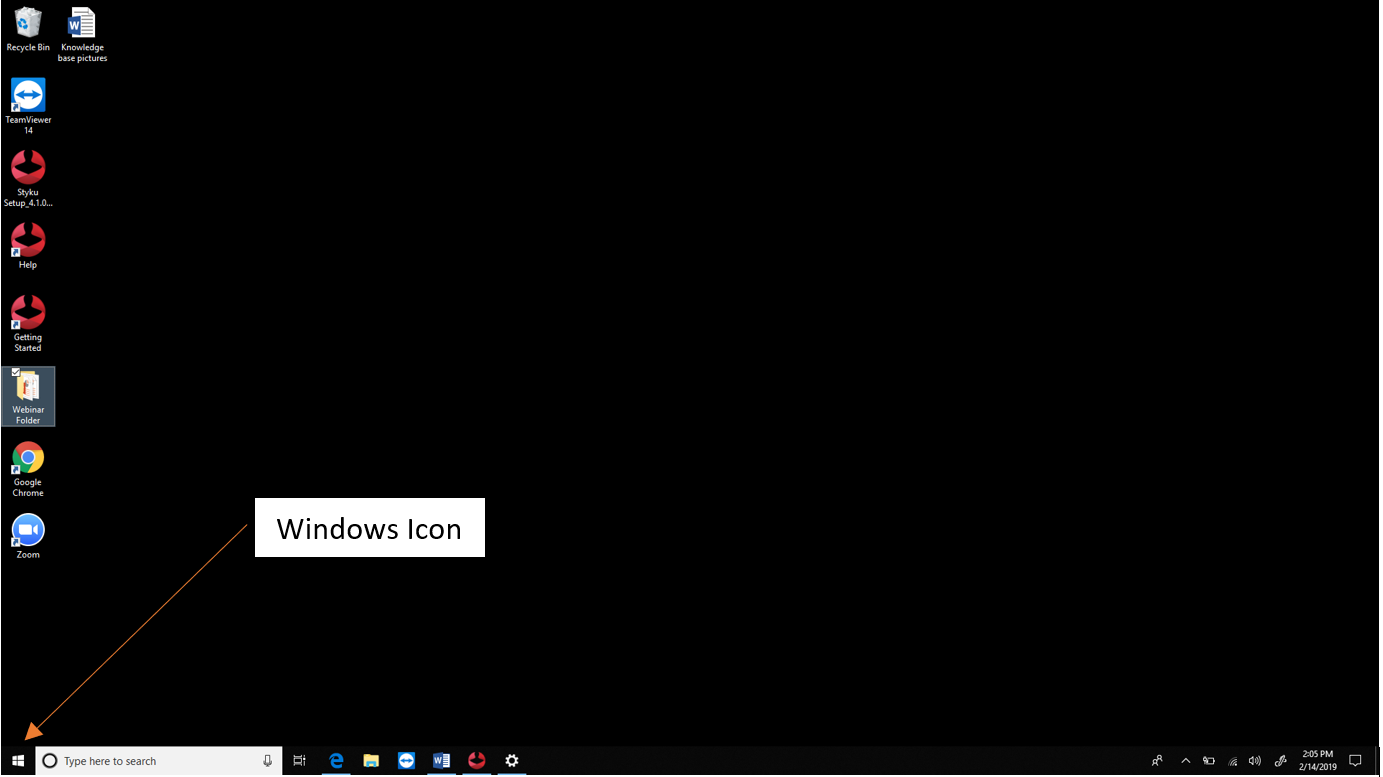Launch Microsoft Edge from the taskbar
The width and height of the screenshot is (1383, 777).
pyautogui.click(x=336, y=761)
